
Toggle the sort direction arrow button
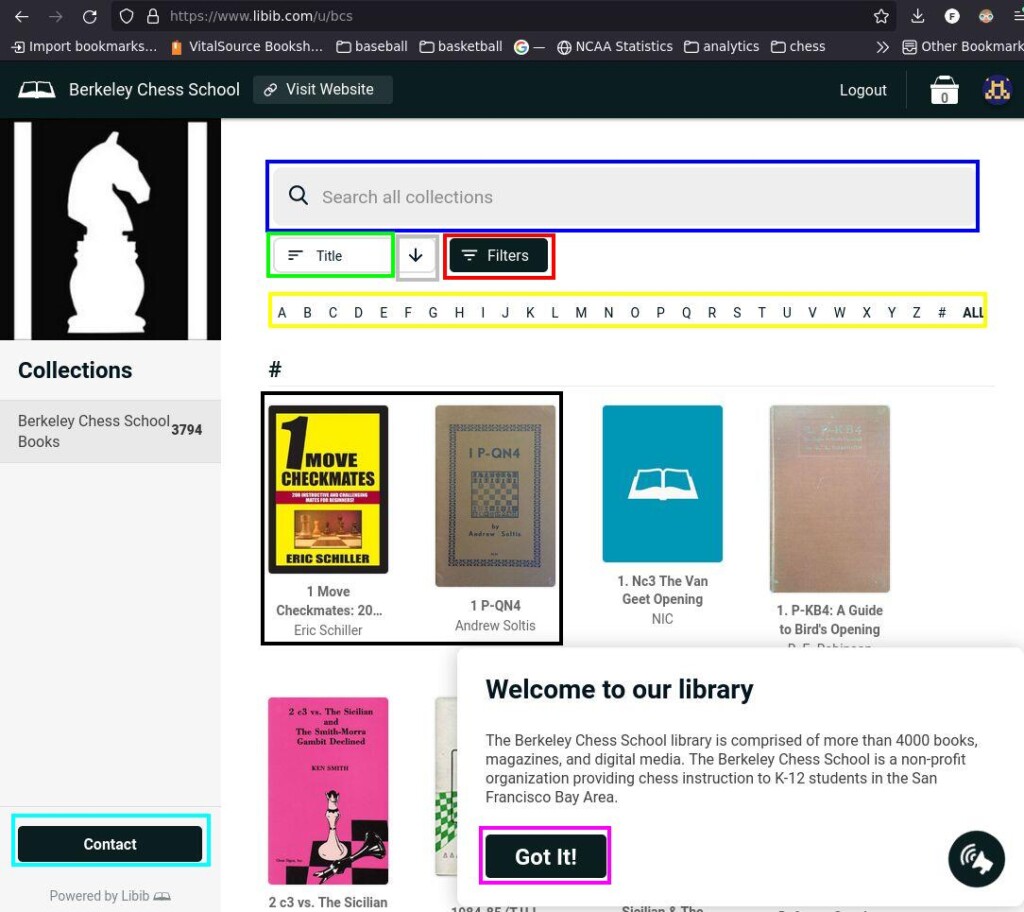click(x=416, y=256)
